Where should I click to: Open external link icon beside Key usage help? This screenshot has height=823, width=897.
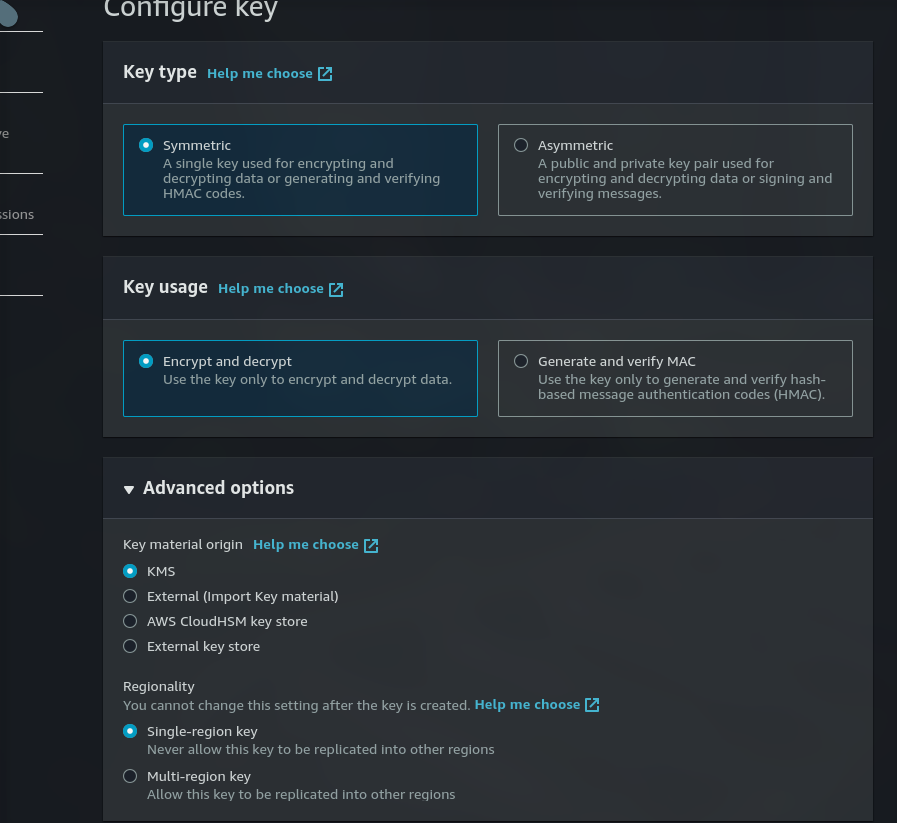(x=336, y=289)
